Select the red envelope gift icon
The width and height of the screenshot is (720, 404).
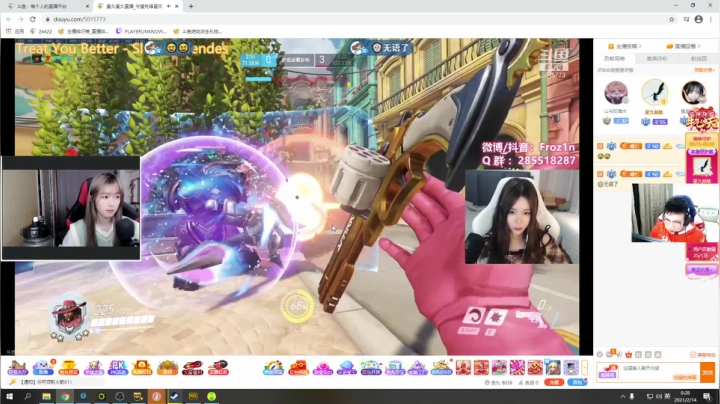298,367
